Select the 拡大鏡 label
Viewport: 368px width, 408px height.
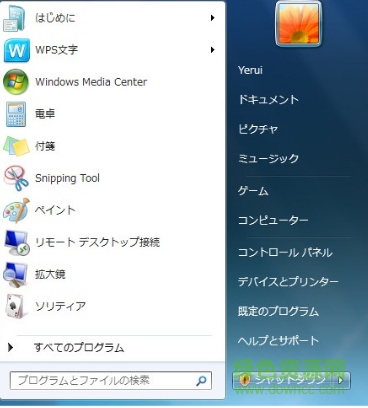click(50, 274)
